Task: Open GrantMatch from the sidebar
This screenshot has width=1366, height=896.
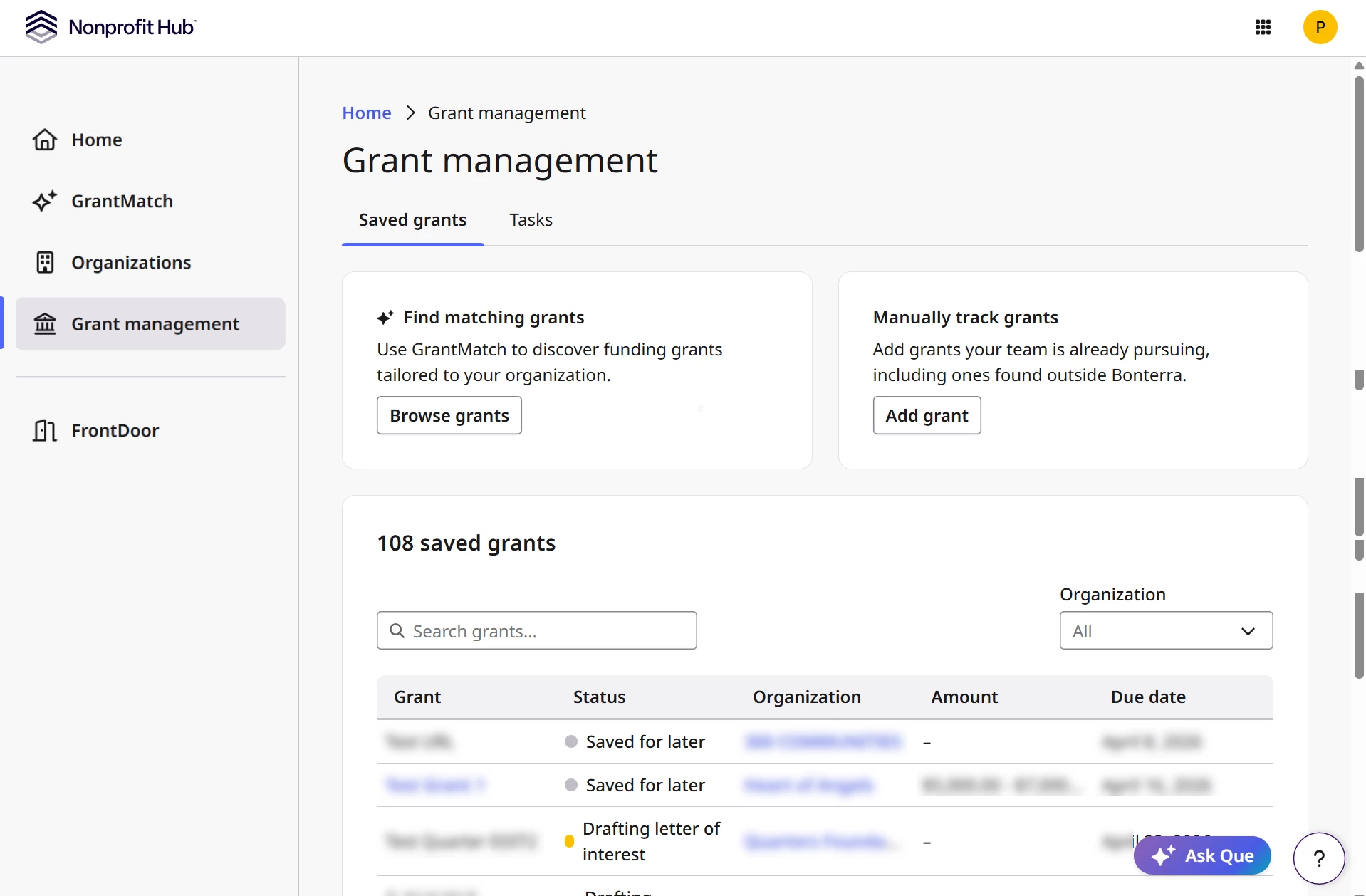Action: point(150,201)
